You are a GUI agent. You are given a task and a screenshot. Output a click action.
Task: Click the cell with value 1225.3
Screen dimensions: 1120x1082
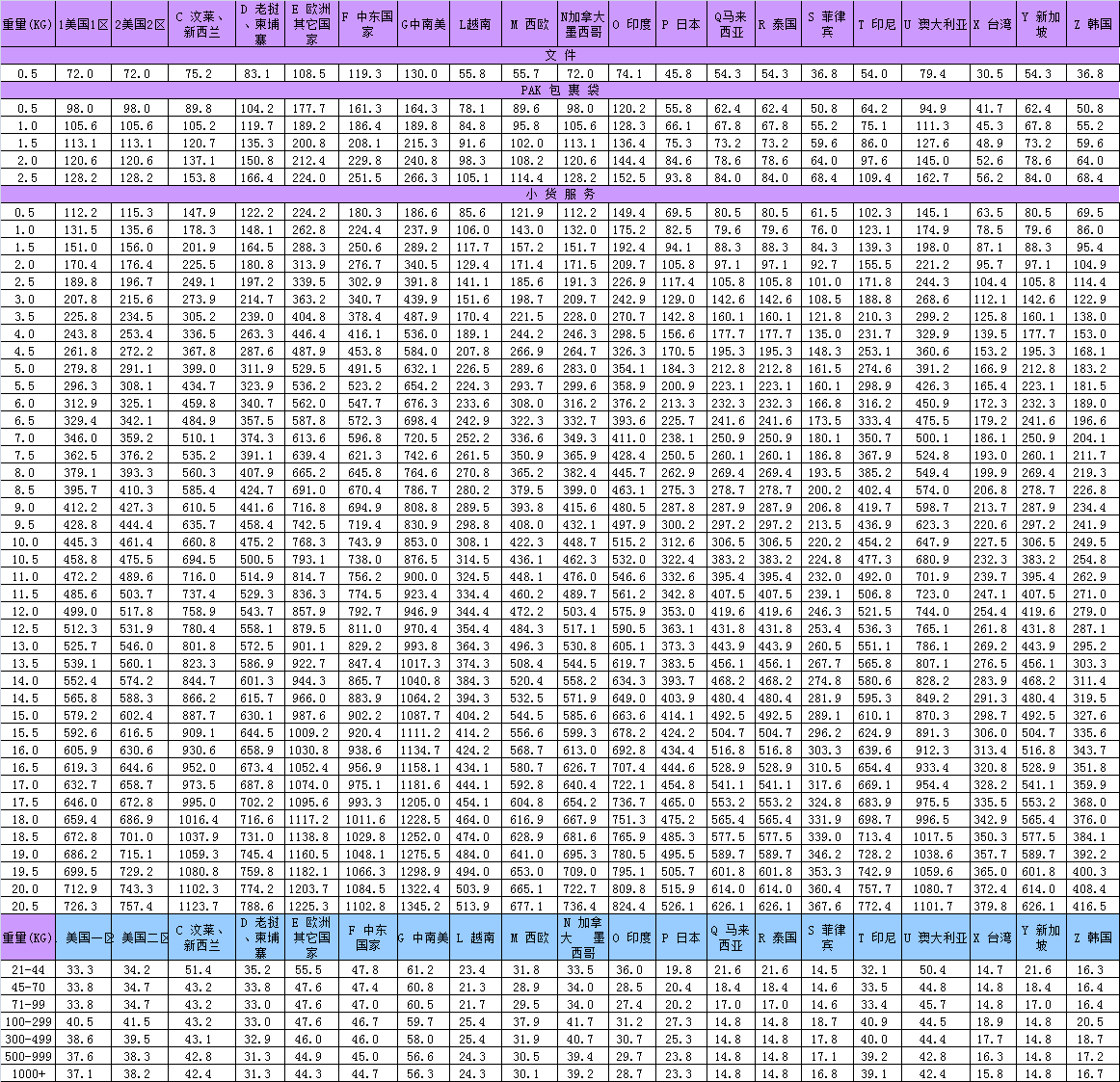(x=311, y=906)
